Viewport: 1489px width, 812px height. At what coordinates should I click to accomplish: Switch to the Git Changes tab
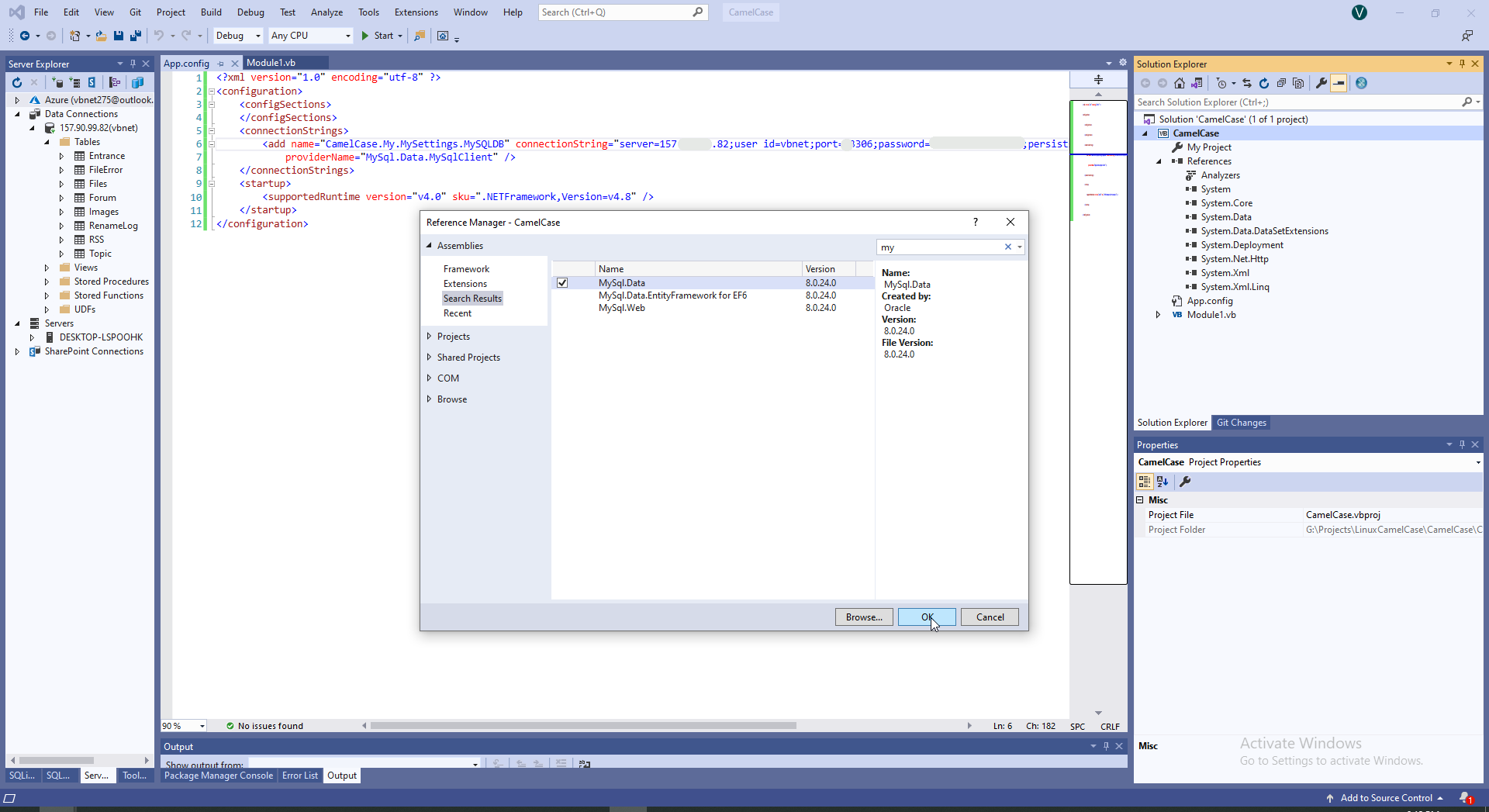[1241, 423]
